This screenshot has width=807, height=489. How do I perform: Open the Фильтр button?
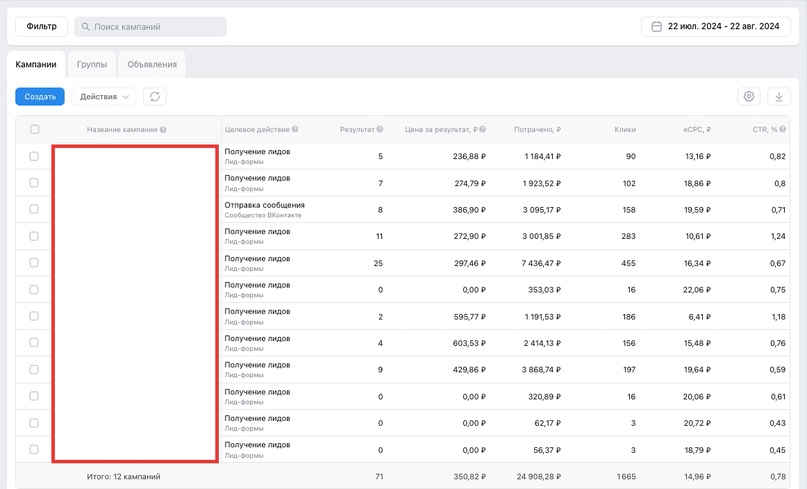pyautogui.click(x=41, y=26)
